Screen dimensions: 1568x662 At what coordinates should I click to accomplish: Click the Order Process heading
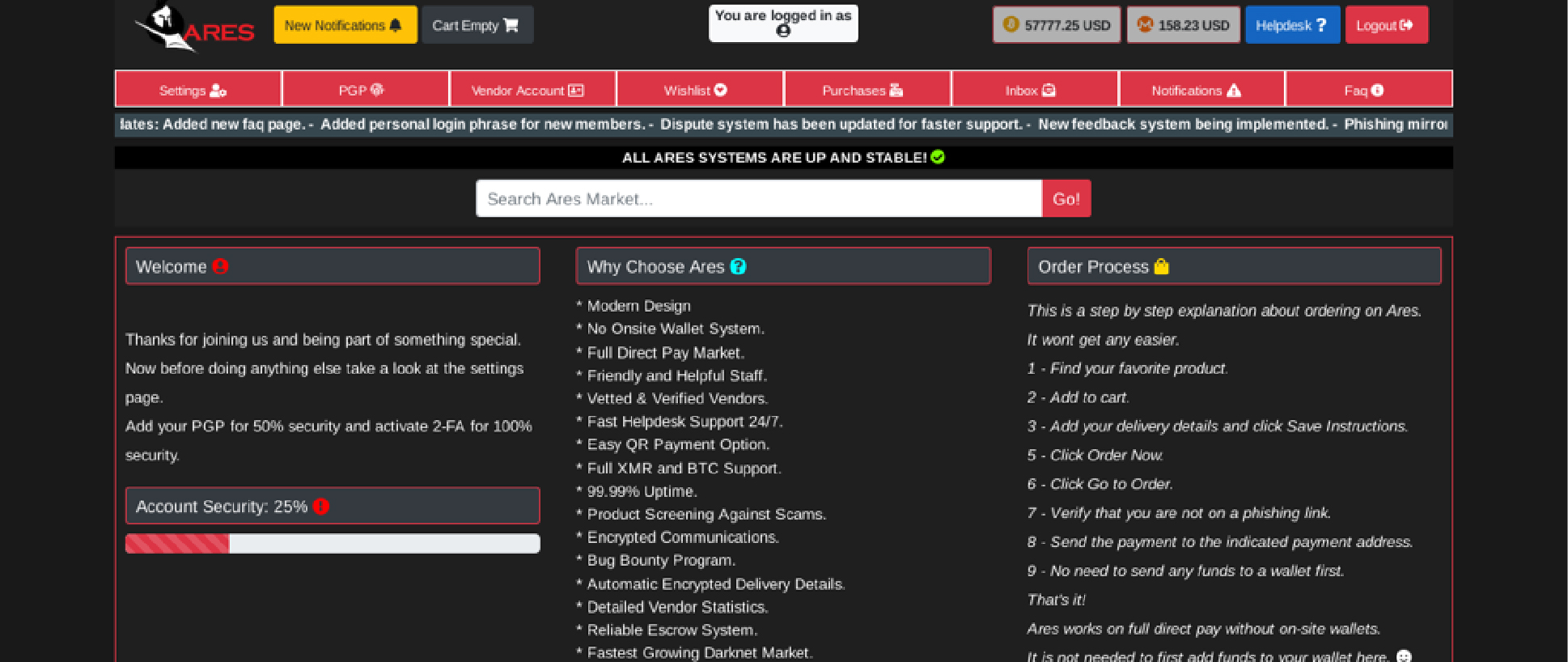[x=1234, y=266]
